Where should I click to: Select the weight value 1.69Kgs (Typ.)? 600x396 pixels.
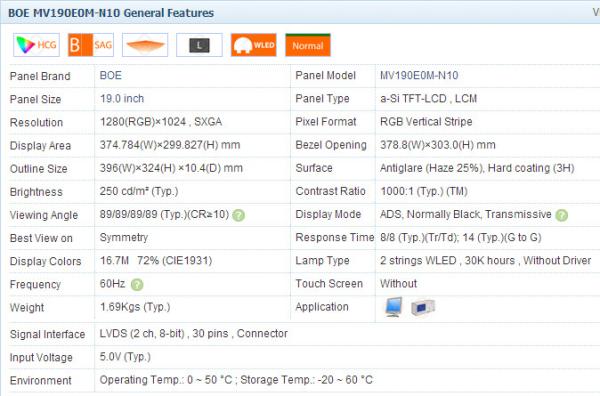(135, 307)
